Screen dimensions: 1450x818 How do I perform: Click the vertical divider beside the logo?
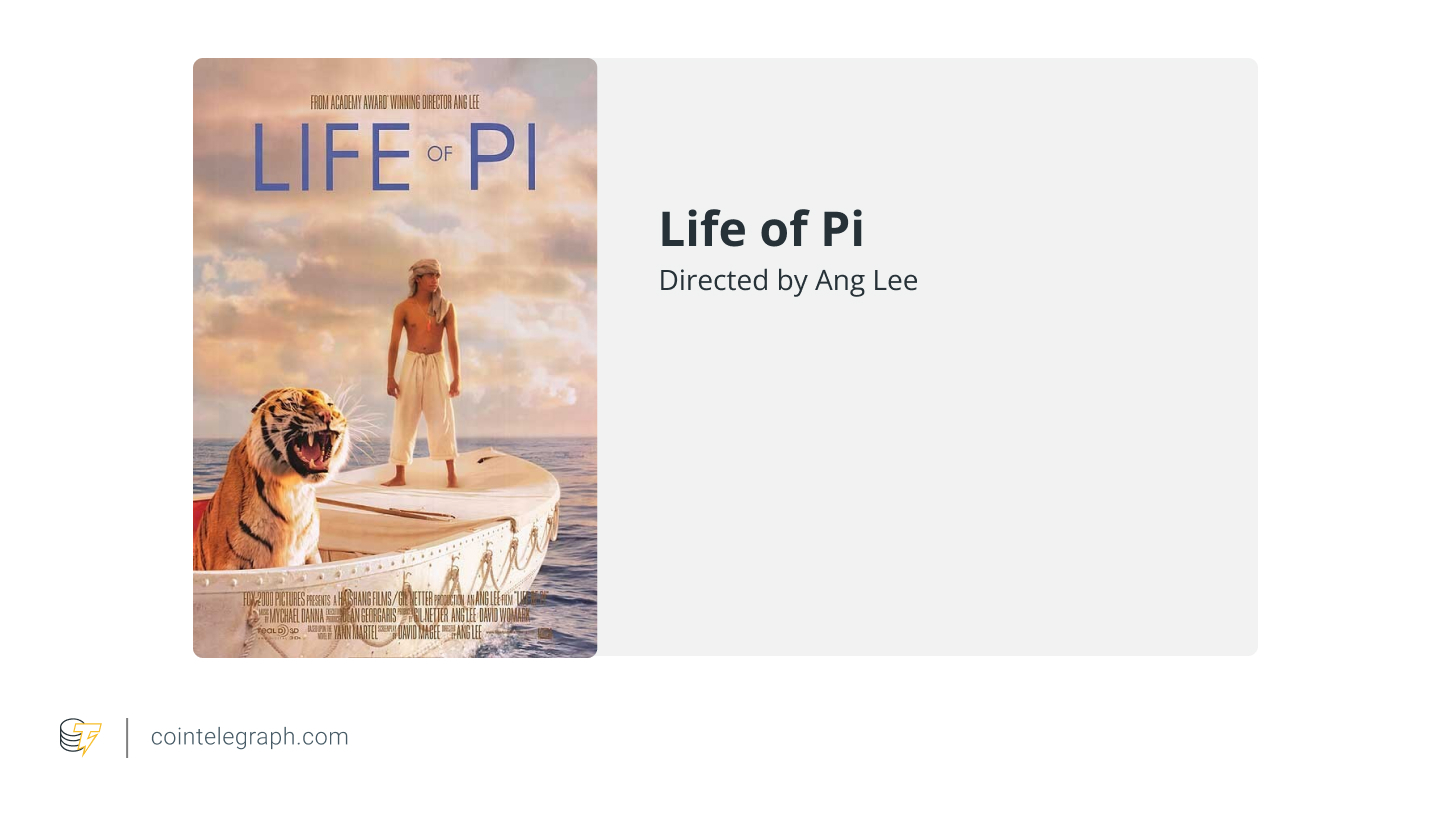tap(127, 737)
